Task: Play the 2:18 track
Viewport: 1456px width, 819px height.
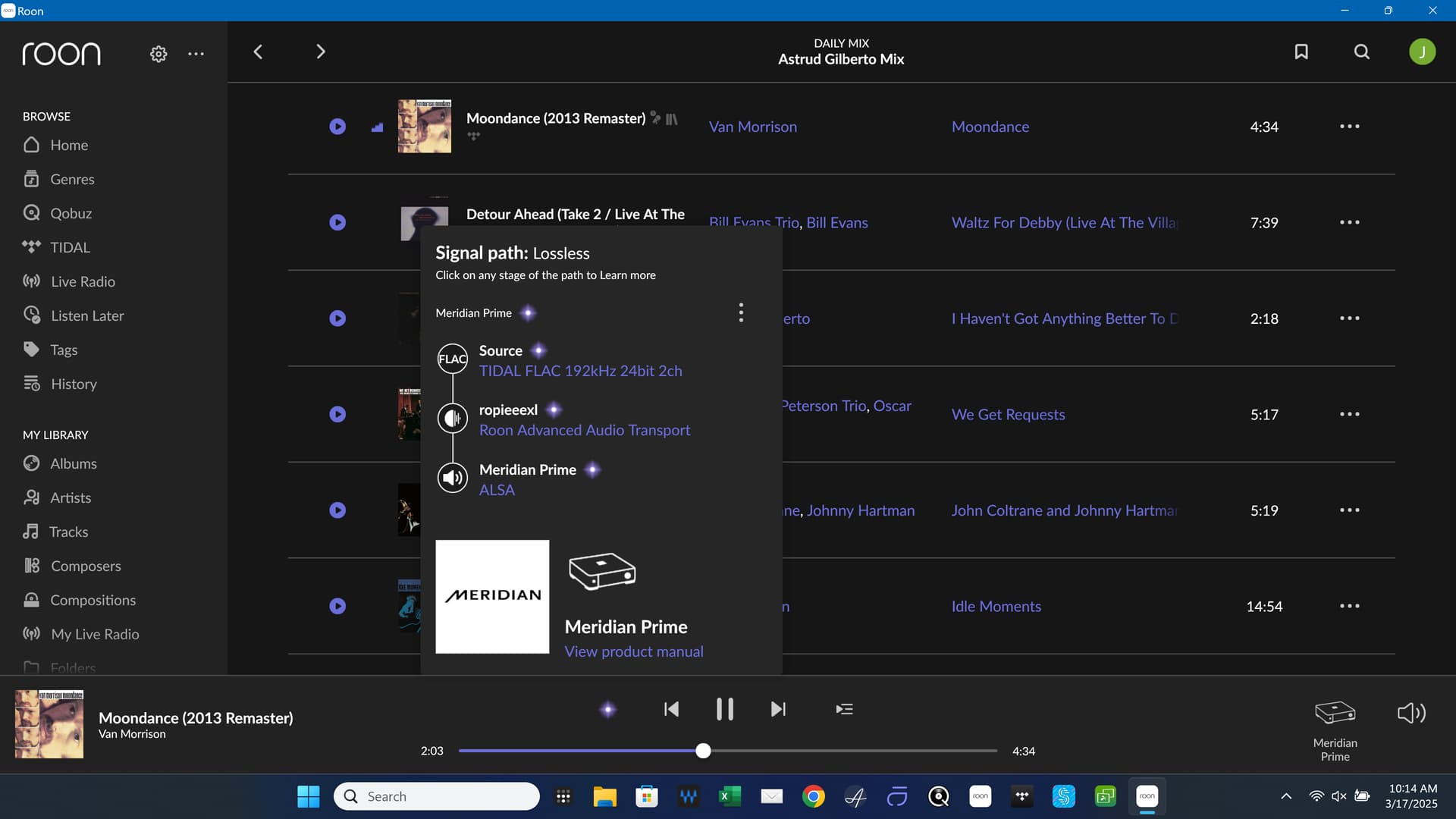Action: point(337,318)
